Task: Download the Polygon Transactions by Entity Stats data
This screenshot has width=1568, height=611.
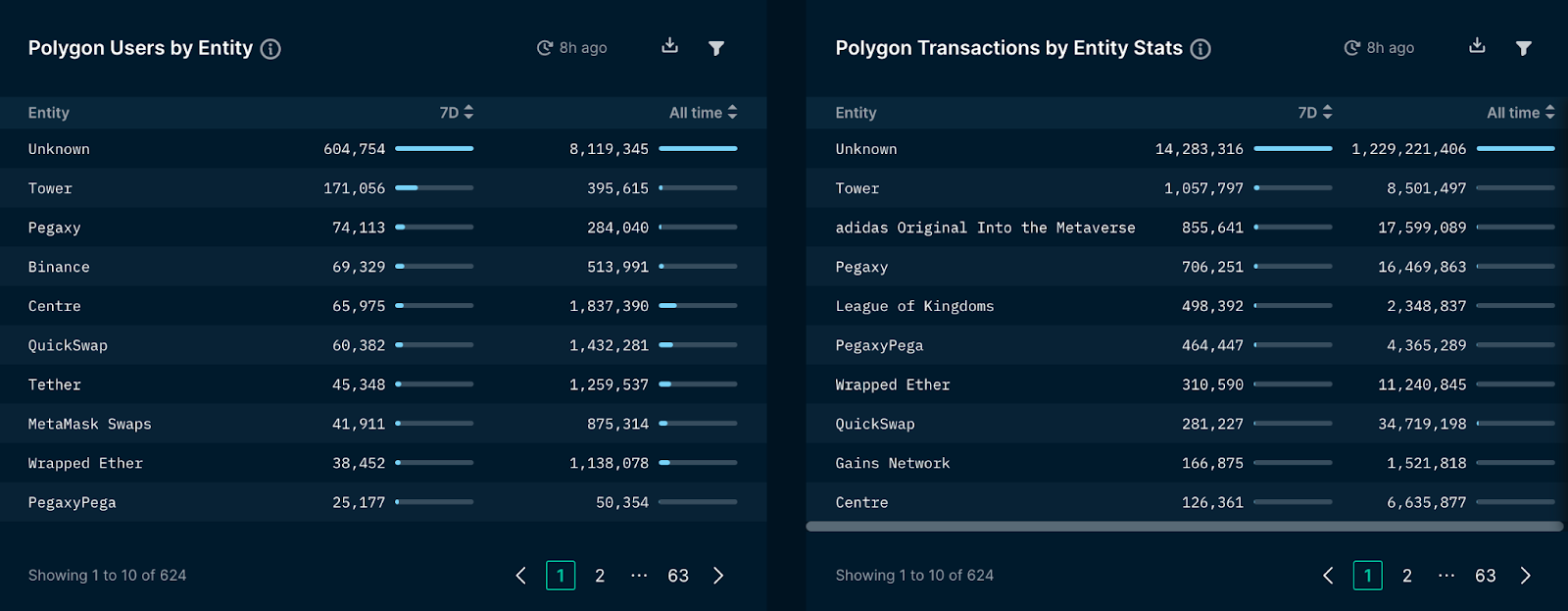Action: coord(1478,46)
